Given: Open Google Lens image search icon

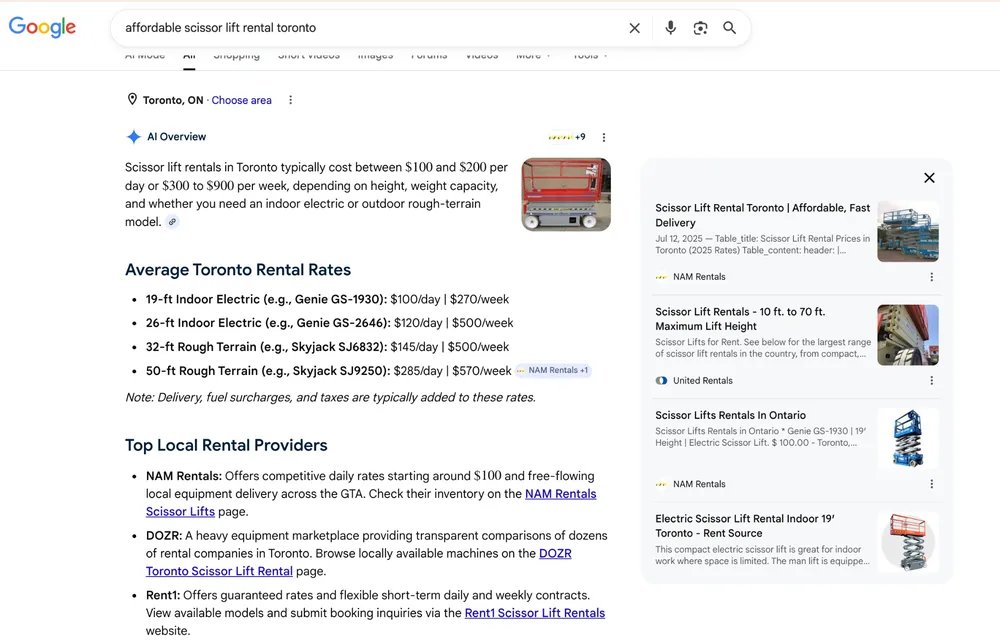Looking at the screenshot, I should (x=700, y=28).
